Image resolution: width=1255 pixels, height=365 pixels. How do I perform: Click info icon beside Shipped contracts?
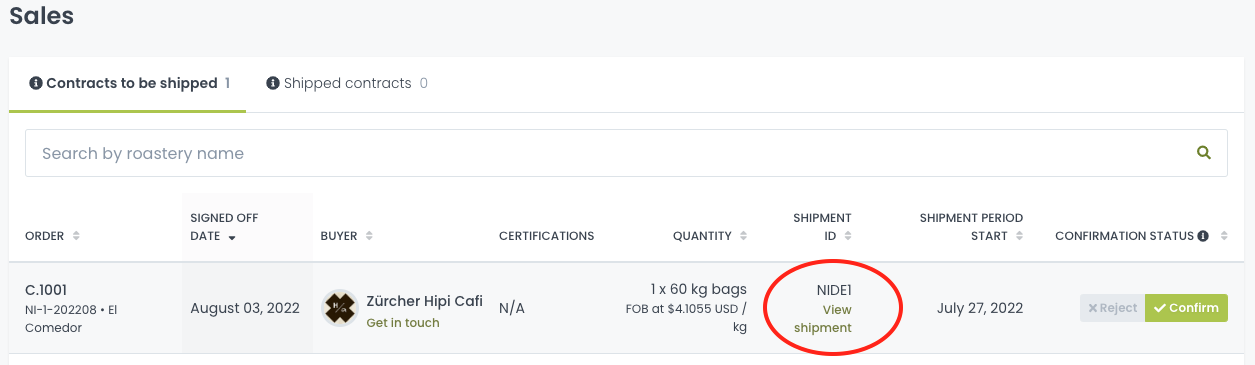point(272,83)
